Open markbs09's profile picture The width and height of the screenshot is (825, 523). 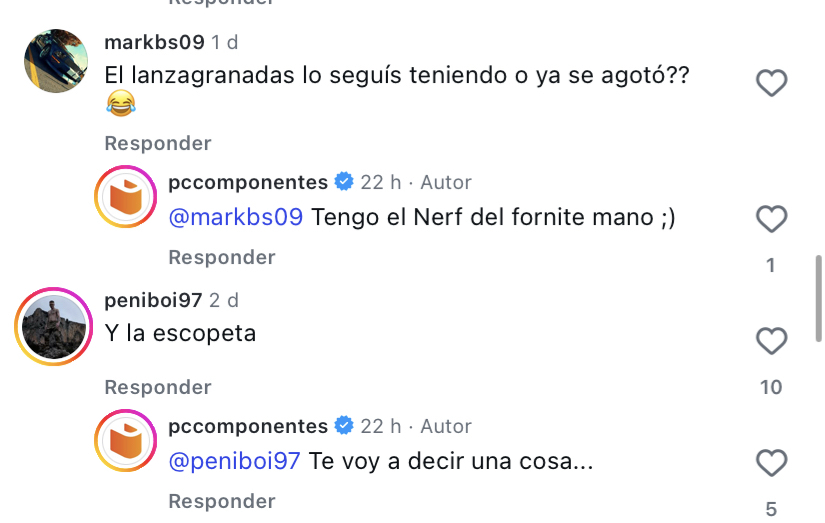(x=56, y=61)
